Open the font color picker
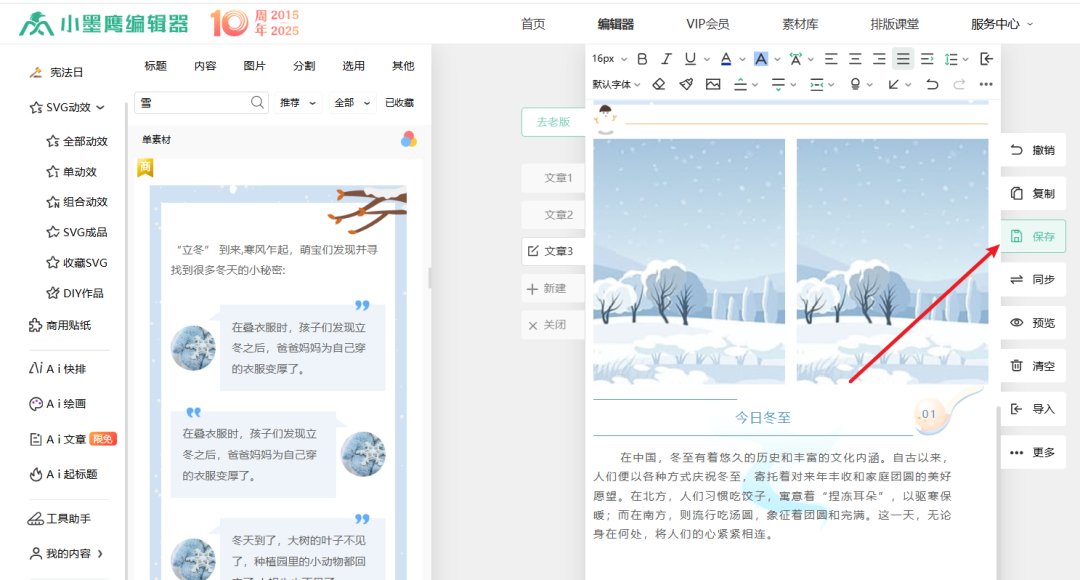The height and width of the screenshot is (580, 1080). point(725,59)
